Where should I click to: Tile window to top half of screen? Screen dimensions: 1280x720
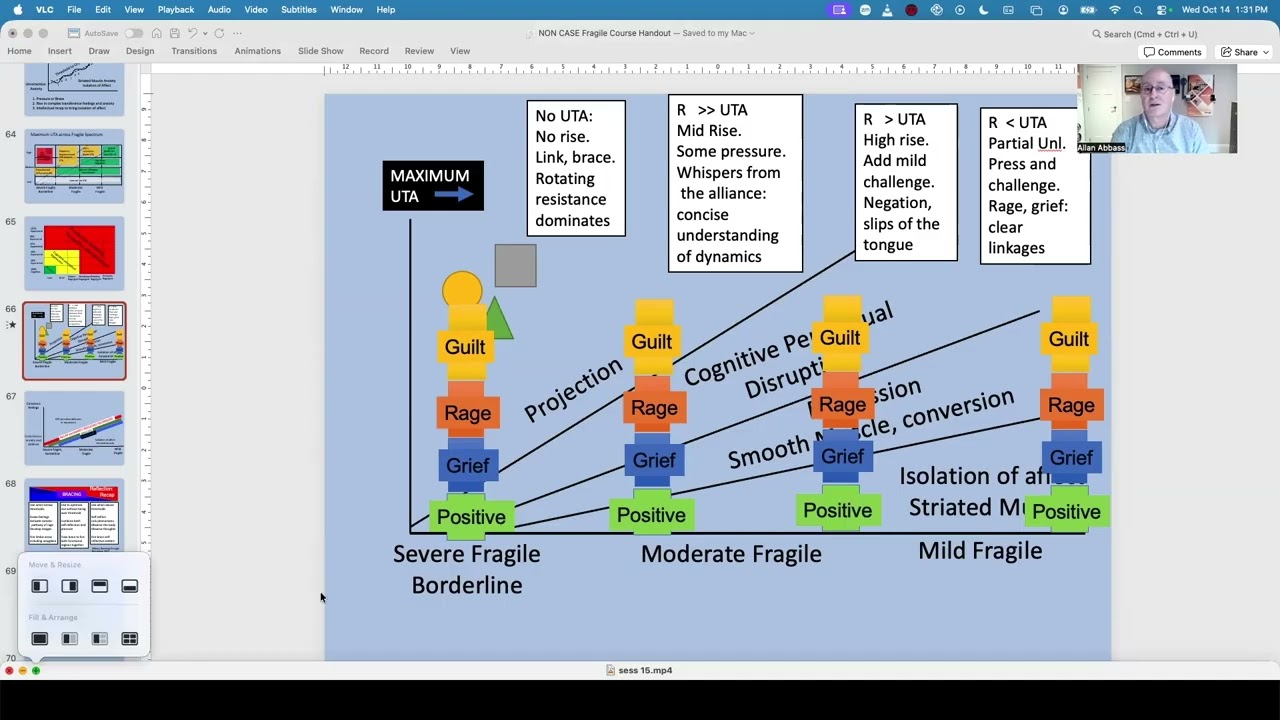[100, 586]
